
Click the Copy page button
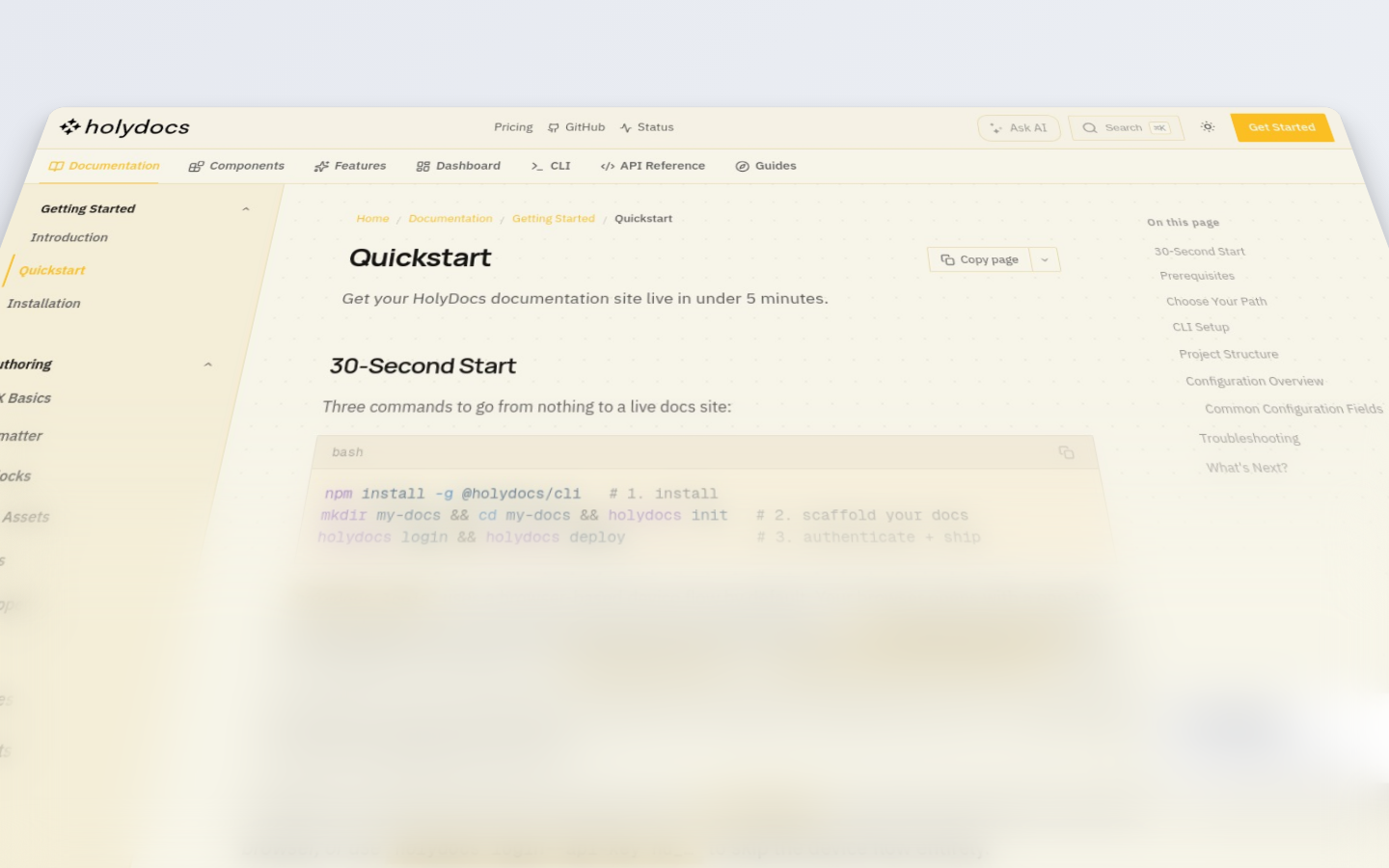(x=980, y=259)
